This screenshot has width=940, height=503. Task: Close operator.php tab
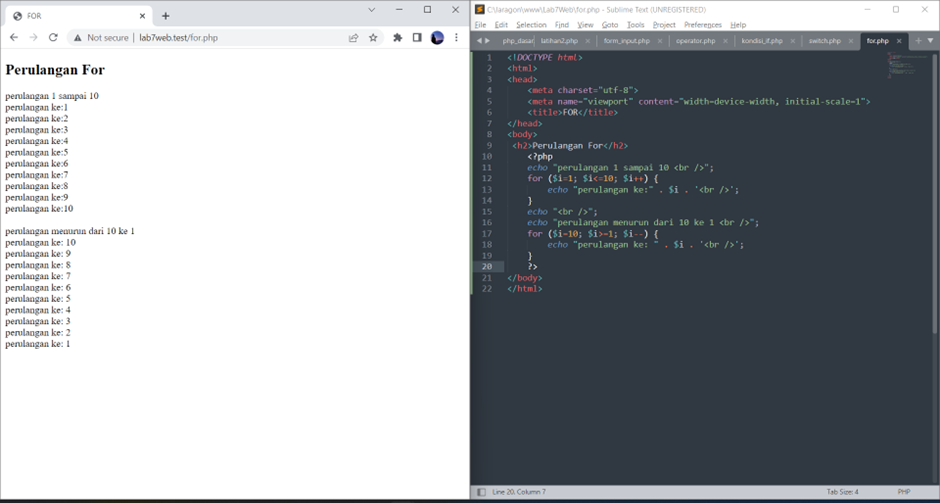(x=725, y=41)
